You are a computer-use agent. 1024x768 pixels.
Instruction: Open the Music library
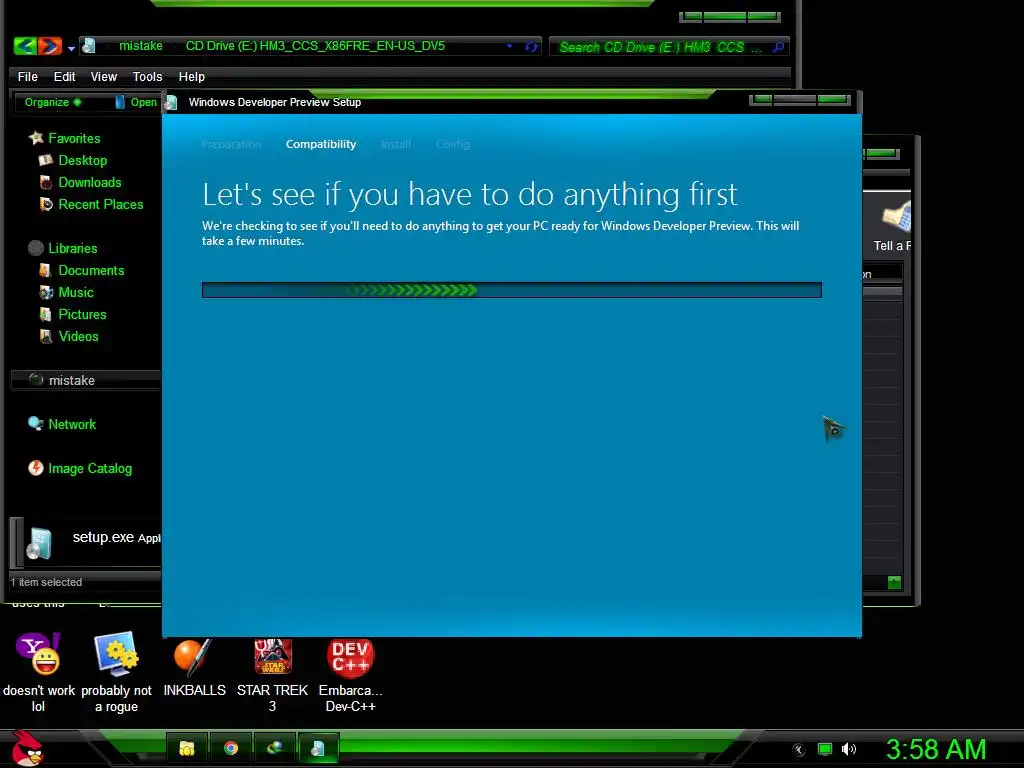[76, 293]
